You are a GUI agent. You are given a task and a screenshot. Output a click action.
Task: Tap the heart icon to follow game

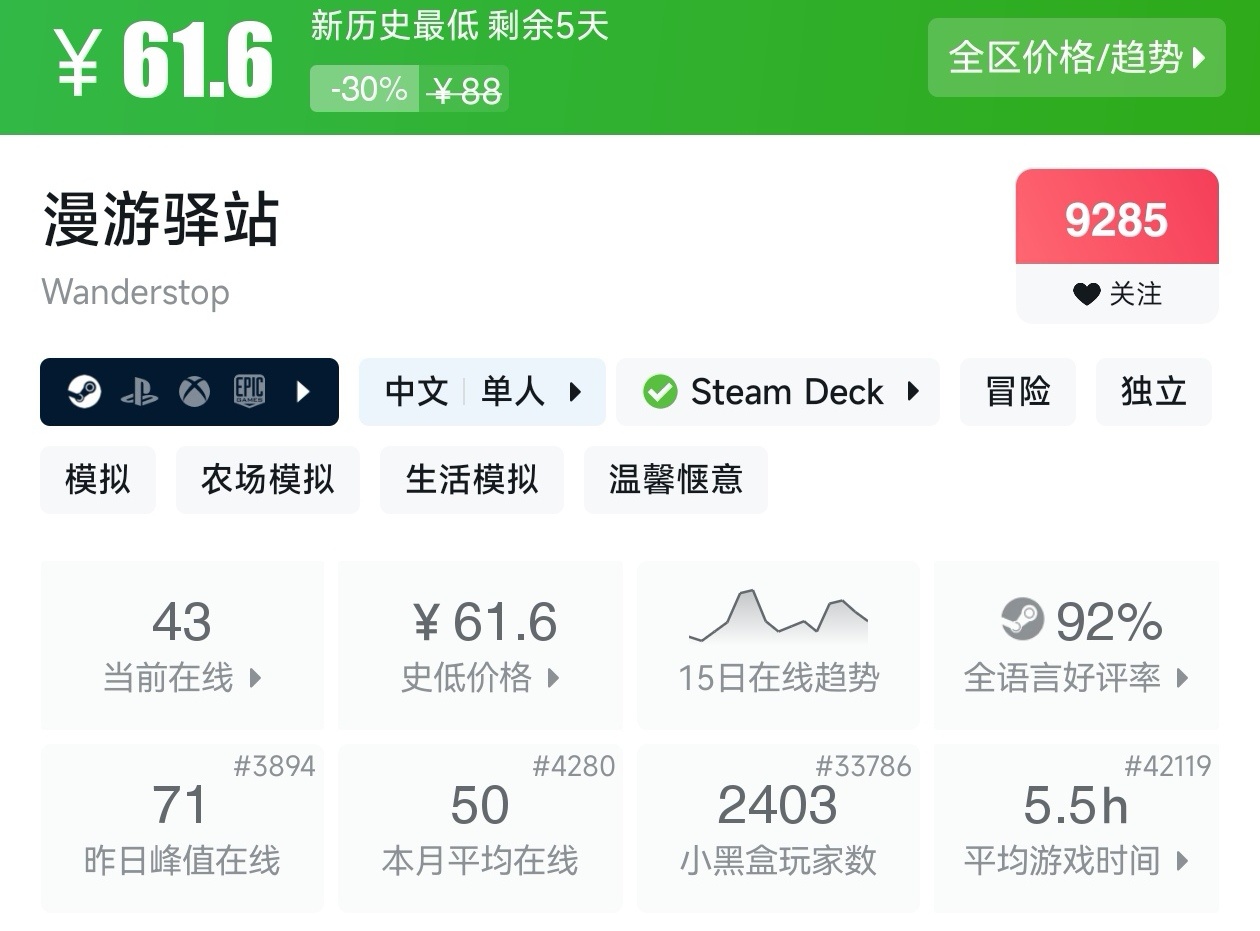coord(1086,294)
